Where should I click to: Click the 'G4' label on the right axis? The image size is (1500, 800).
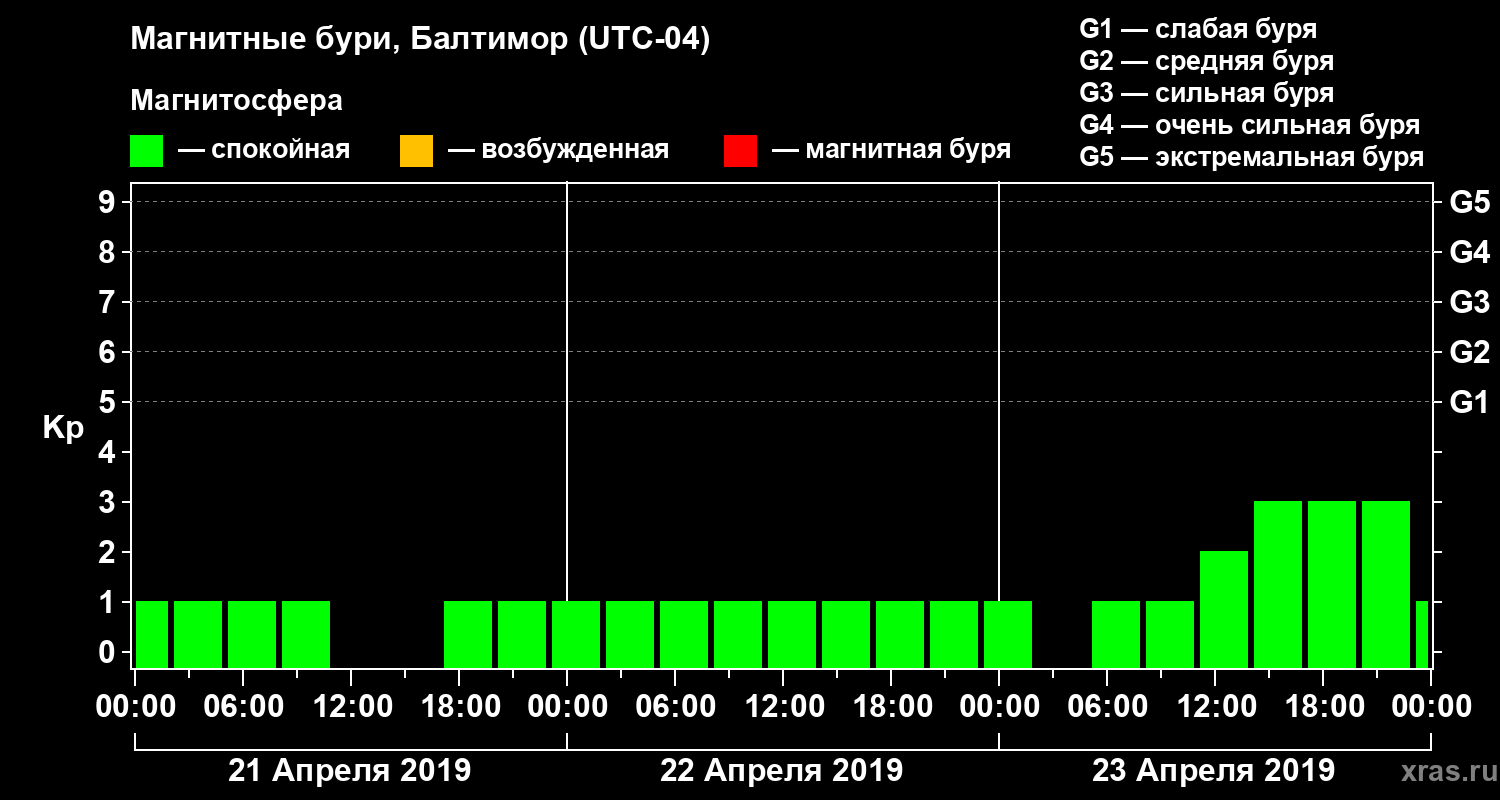coord(1470,253)
